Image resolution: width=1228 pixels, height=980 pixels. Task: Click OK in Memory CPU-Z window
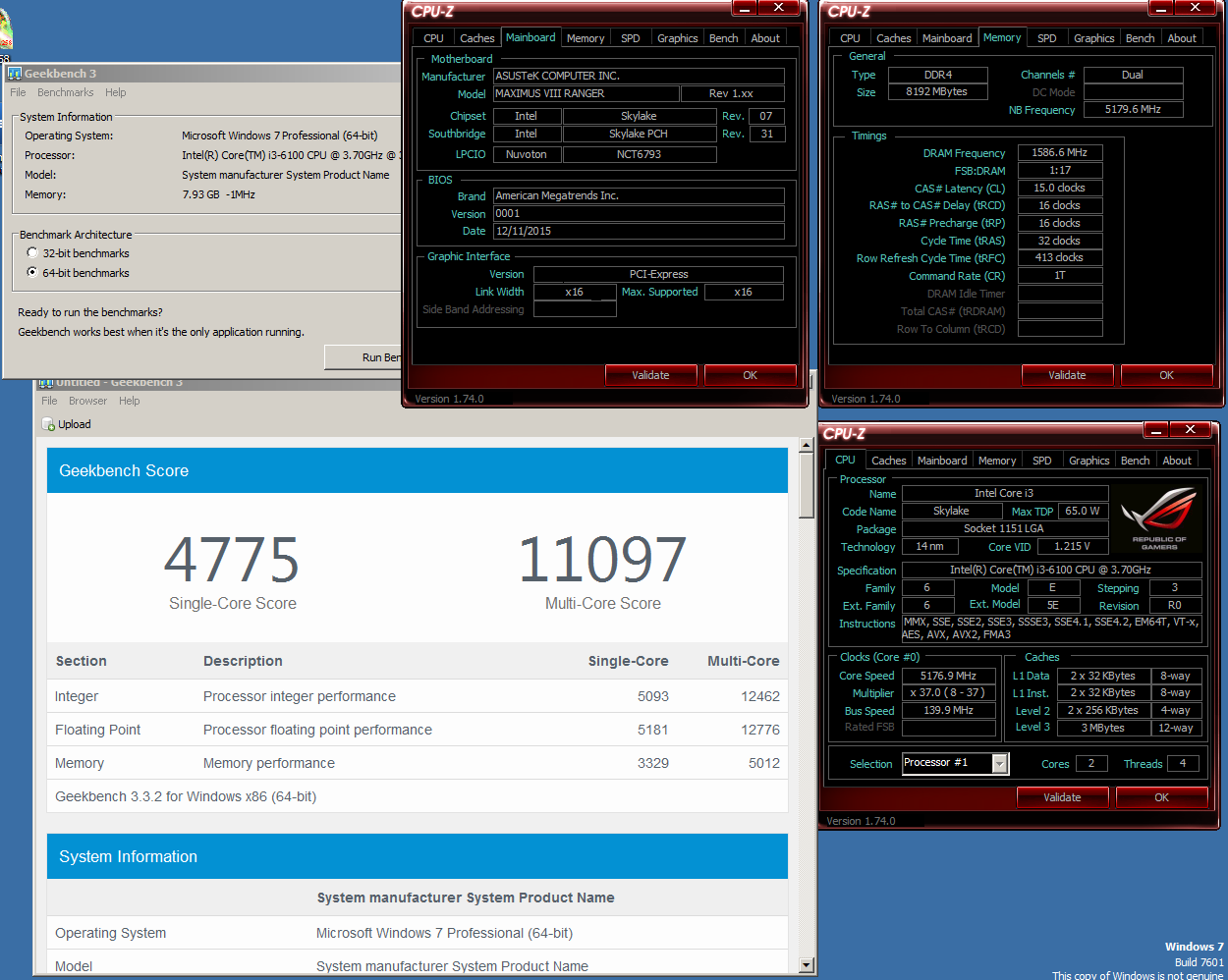click(1167, 375)
